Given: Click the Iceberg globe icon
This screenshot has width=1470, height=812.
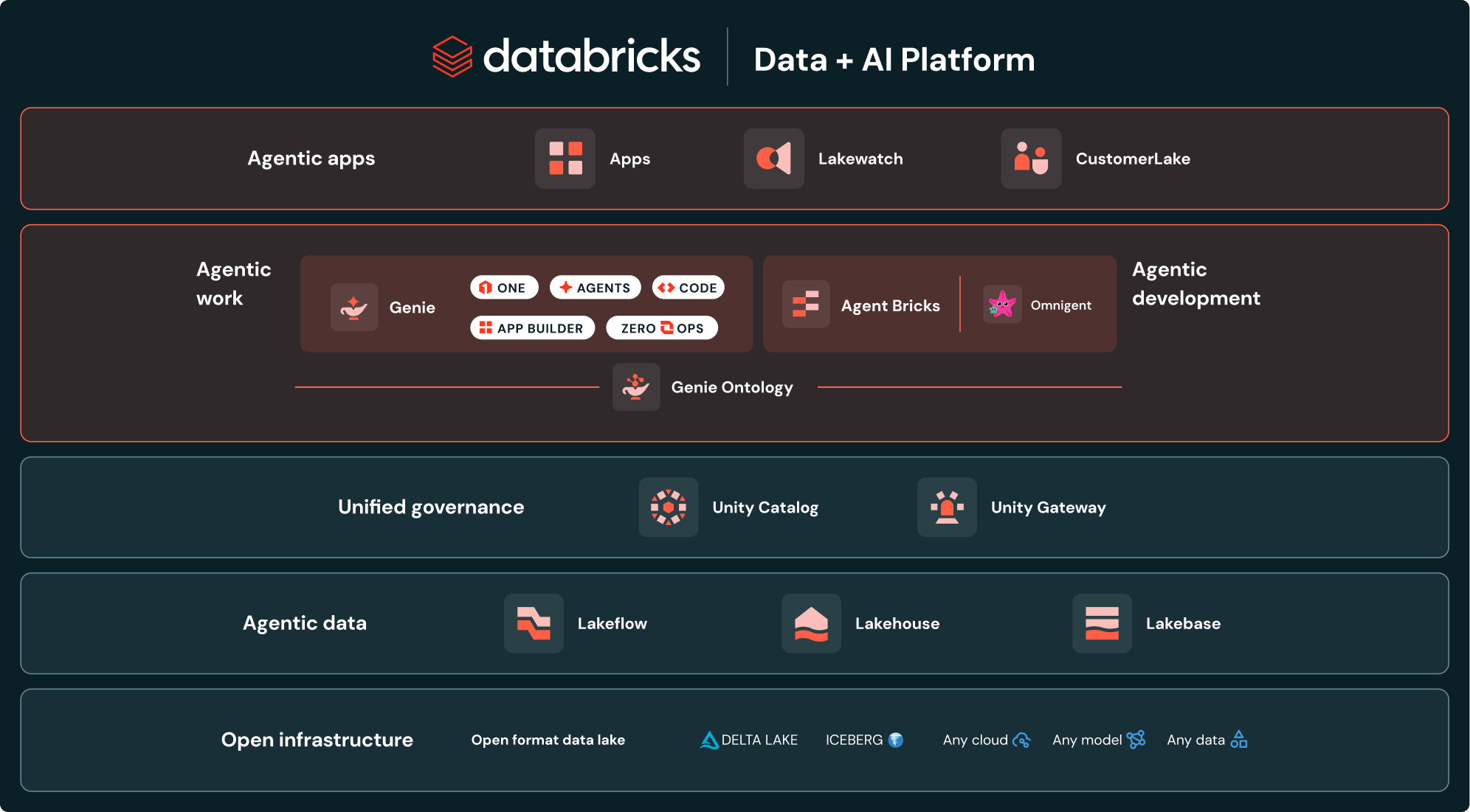Looking at the screenshot, I should (x=896, y=740).
